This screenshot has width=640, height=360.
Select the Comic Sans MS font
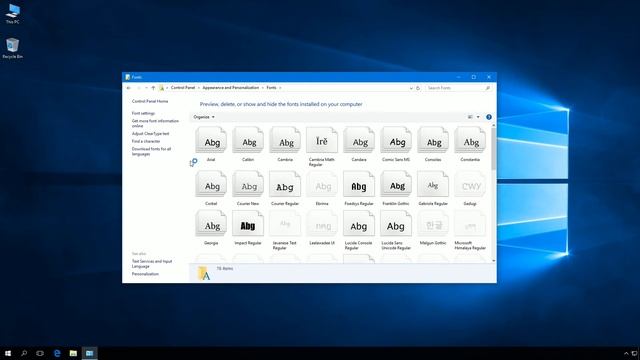coord(396,140)
